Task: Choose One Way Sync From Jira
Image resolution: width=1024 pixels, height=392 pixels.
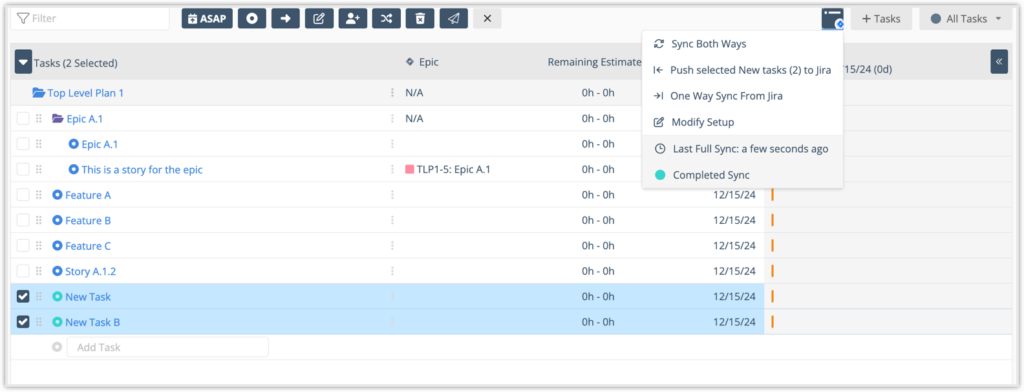Action: [743, 96]
